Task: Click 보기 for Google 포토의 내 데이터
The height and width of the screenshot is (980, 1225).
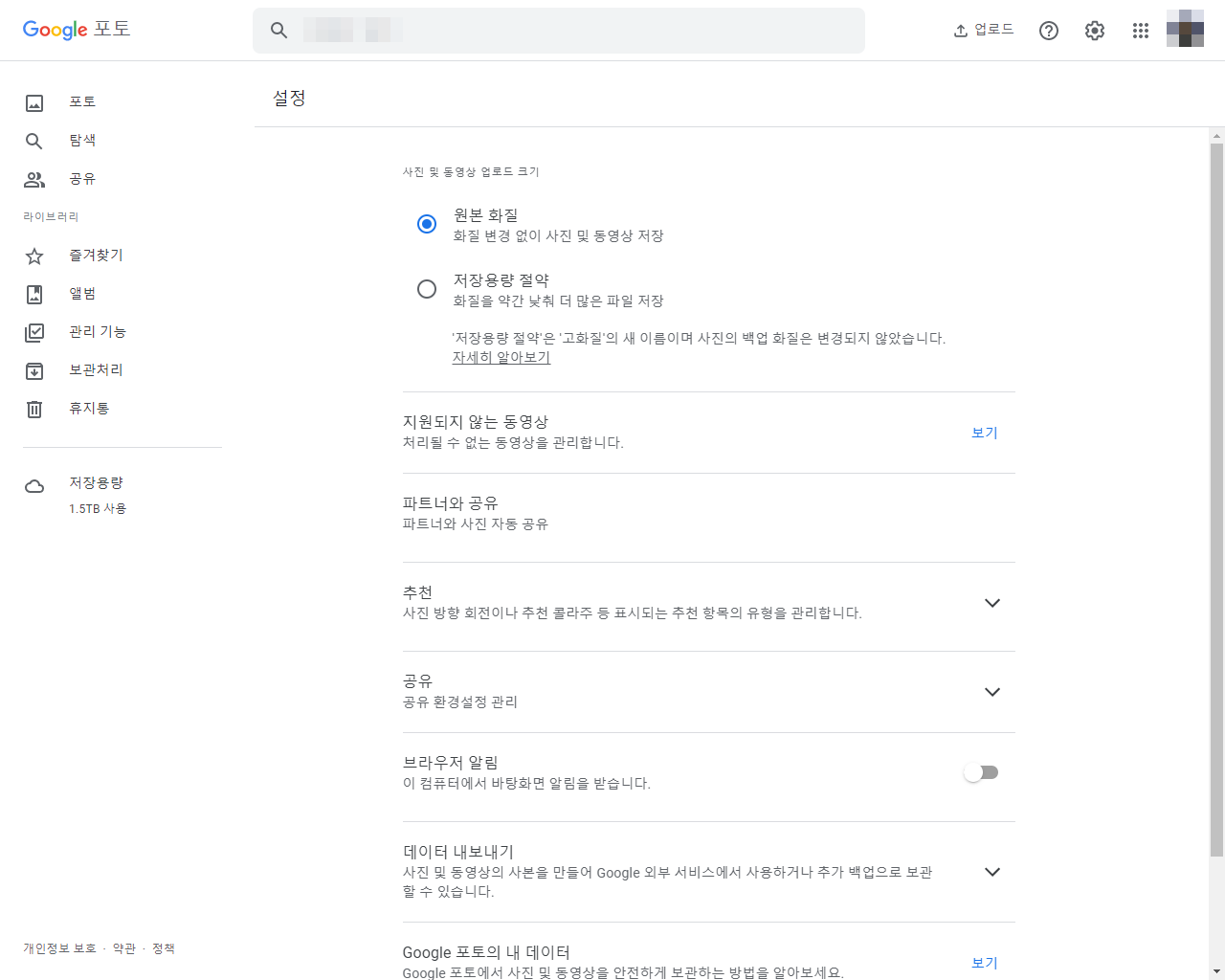Action: point(985,963)
